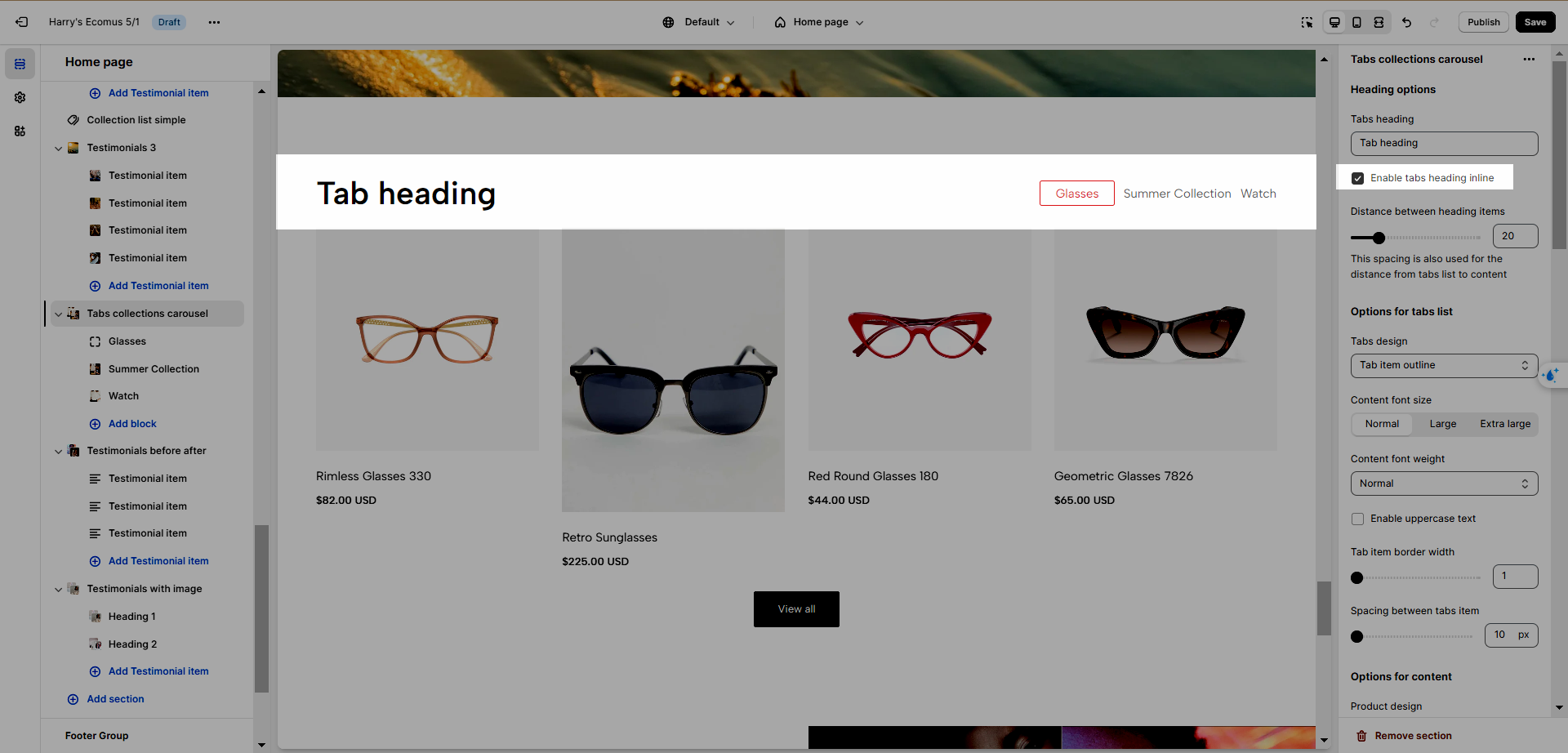Click the Rimless Glasses 330 product image
This screenshot has width=1568, height=753.
point(427,340)
